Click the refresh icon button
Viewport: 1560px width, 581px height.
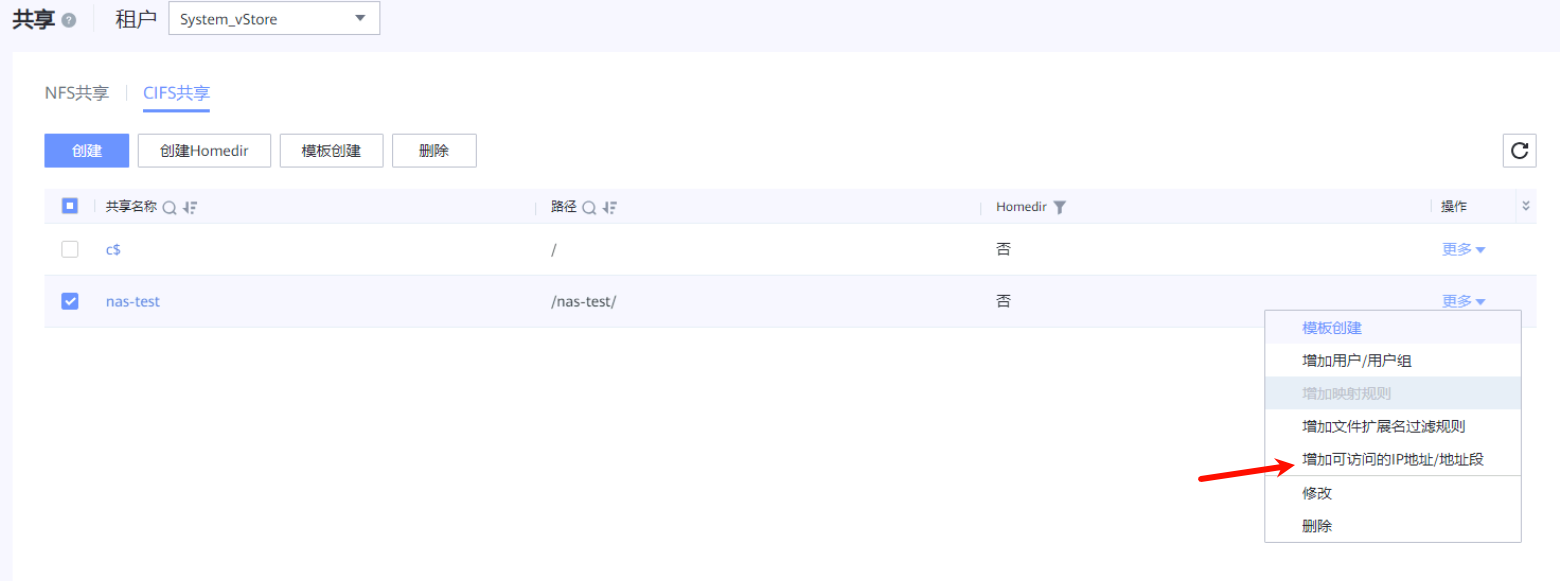pos(1519,151)
